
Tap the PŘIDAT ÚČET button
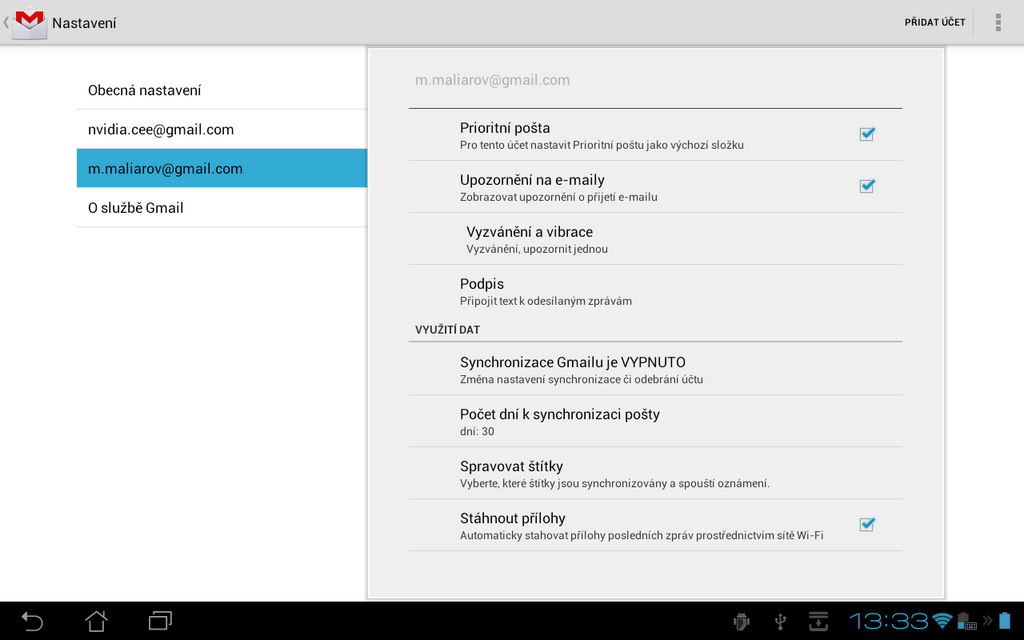(x=934, y=21)
